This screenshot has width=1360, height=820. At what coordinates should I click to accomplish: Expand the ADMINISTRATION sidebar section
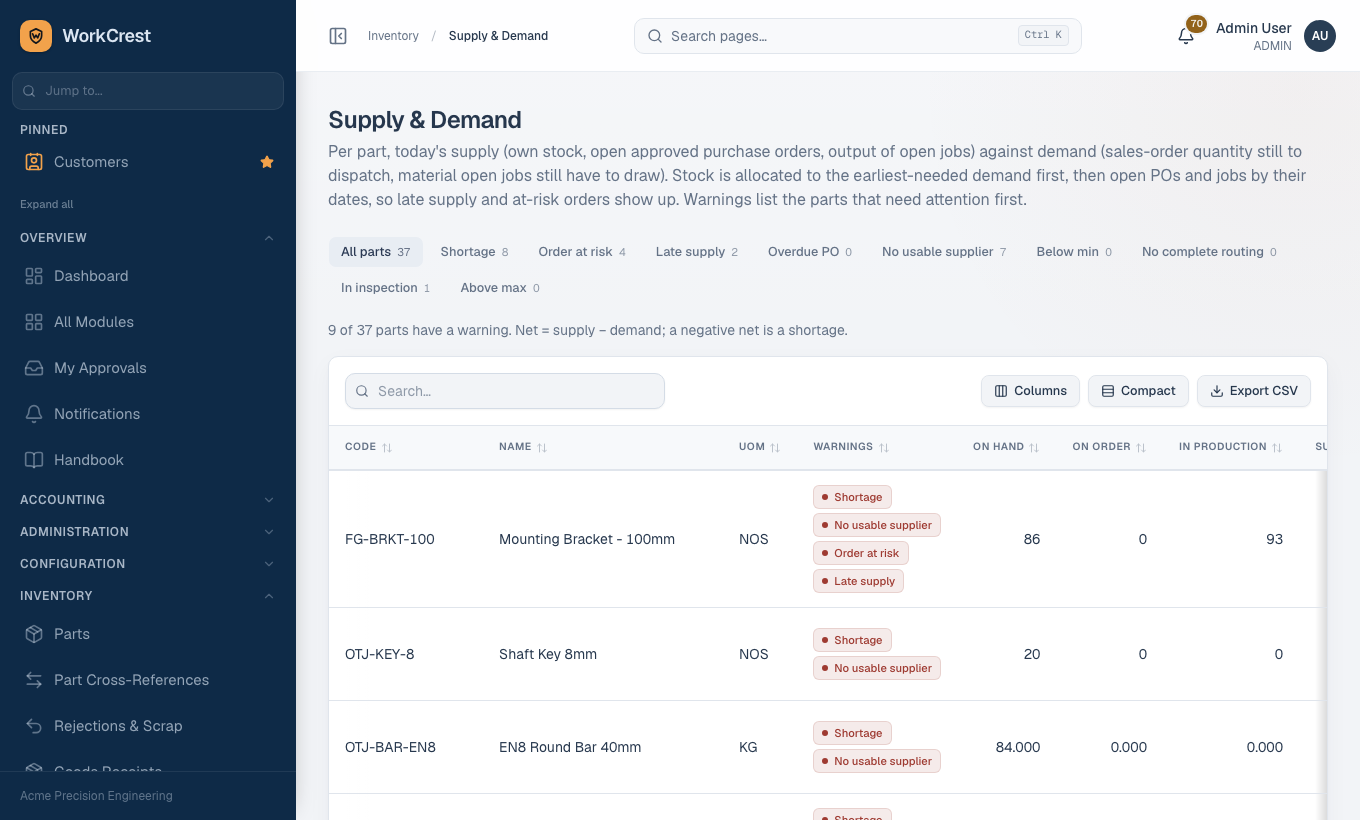pyautogui.click(x=148, y=532)
